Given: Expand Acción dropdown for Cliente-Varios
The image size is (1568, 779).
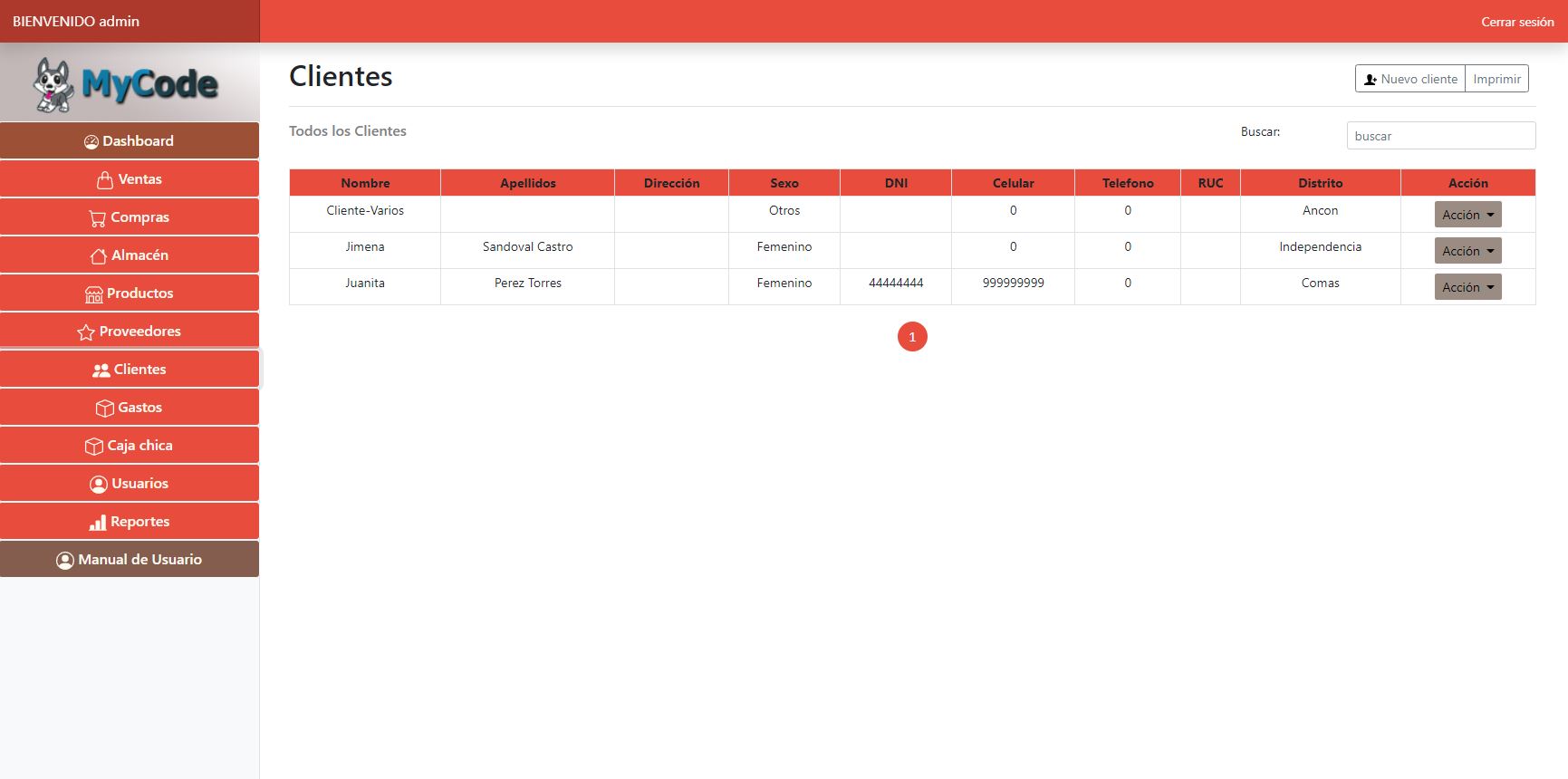Looking at the screenshot, I should tap(1467, 215).
